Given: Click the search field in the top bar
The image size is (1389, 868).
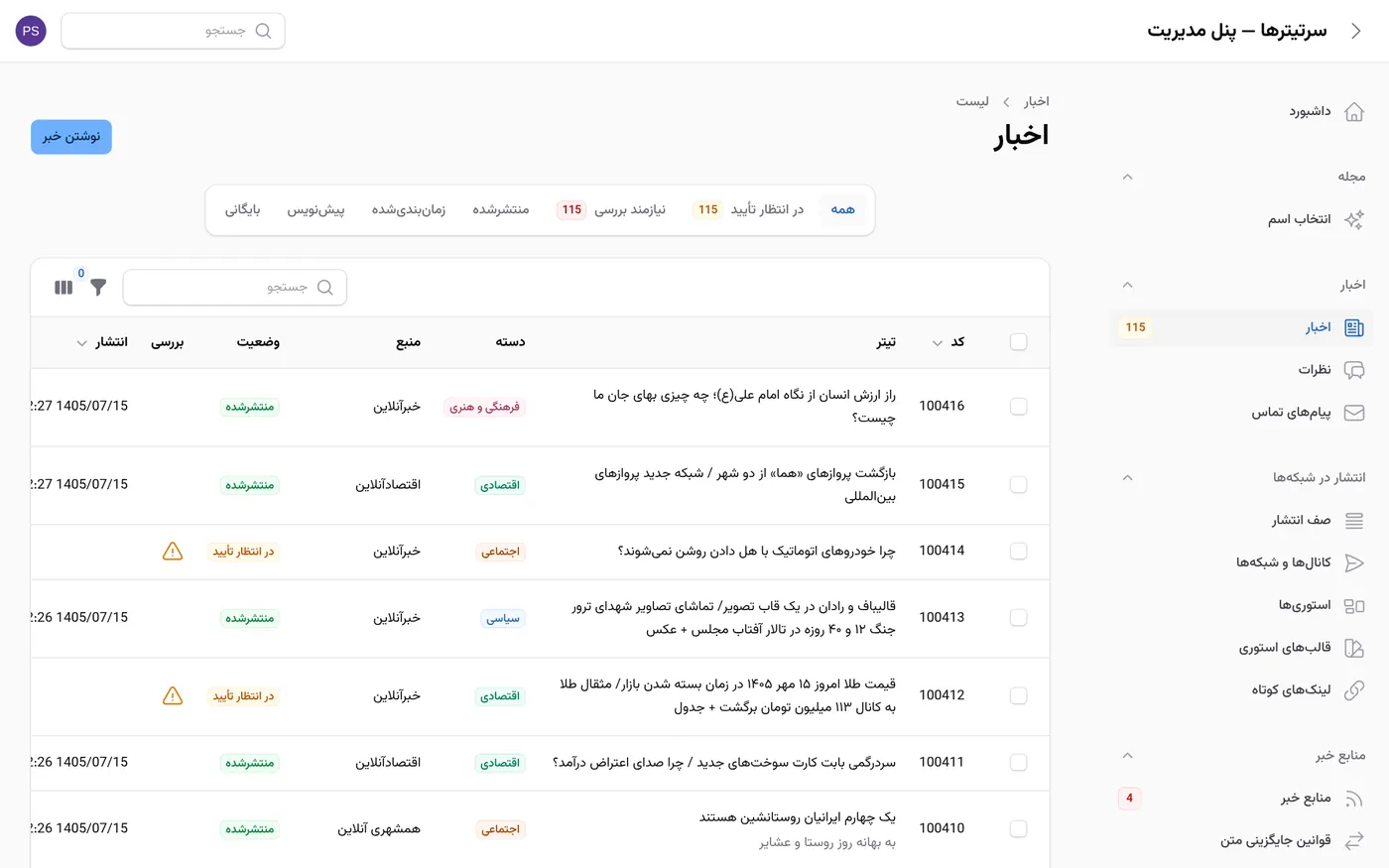Looking at the screenshot, I should click(x=173, y=31).
